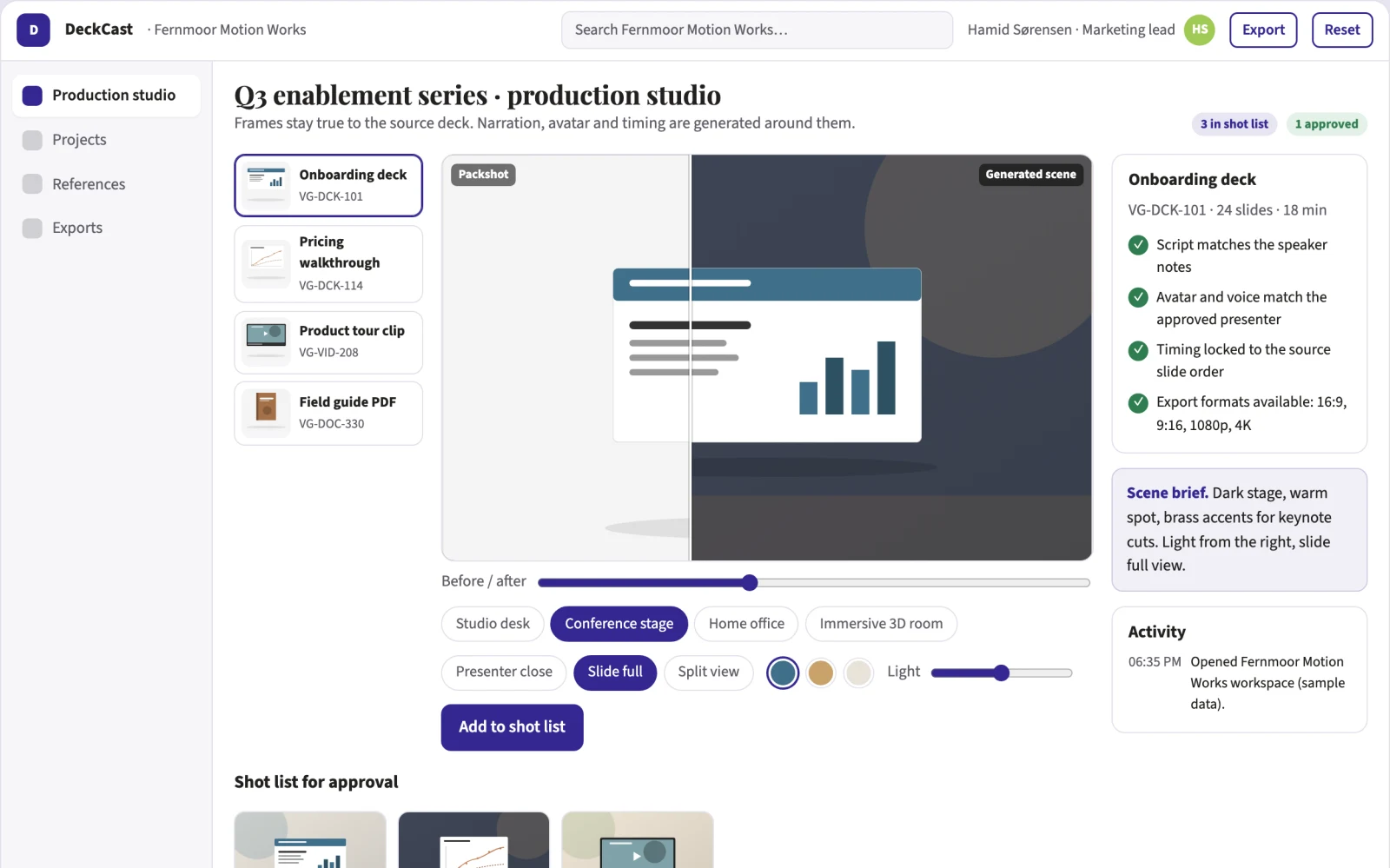The width and height of the screenshot is (1390, 868).
Task: Select the Home office scene option
Action: click(x=746, y=624)
